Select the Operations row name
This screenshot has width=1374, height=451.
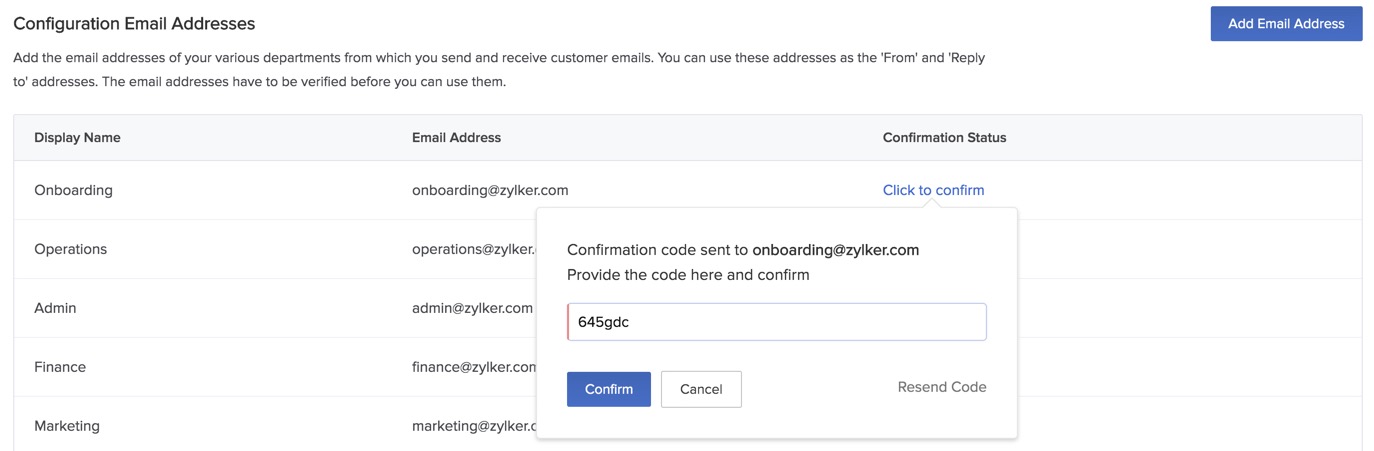tap(70, 249)
